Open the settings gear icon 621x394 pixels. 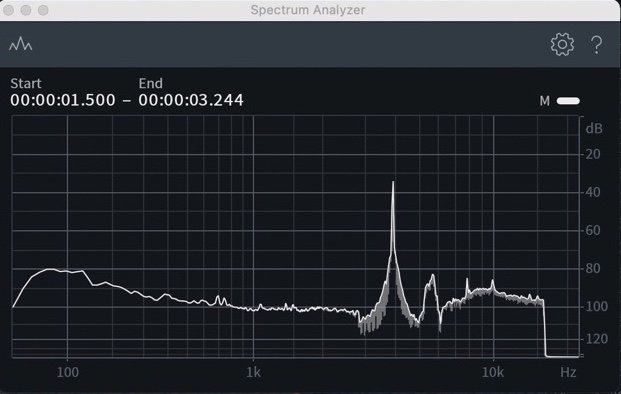pos(562,44)
